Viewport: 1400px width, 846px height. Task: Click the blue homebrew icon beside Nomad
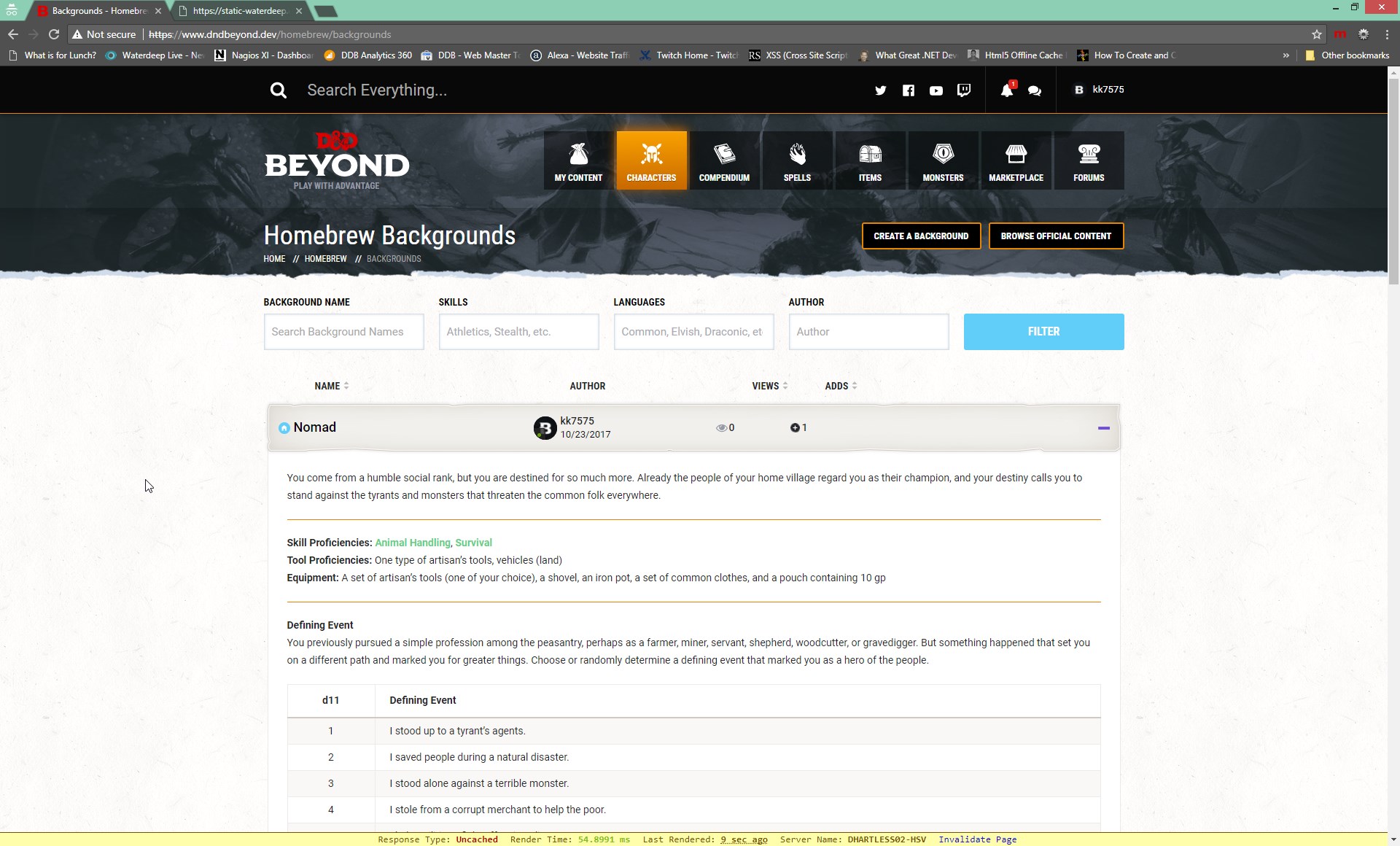284,428
